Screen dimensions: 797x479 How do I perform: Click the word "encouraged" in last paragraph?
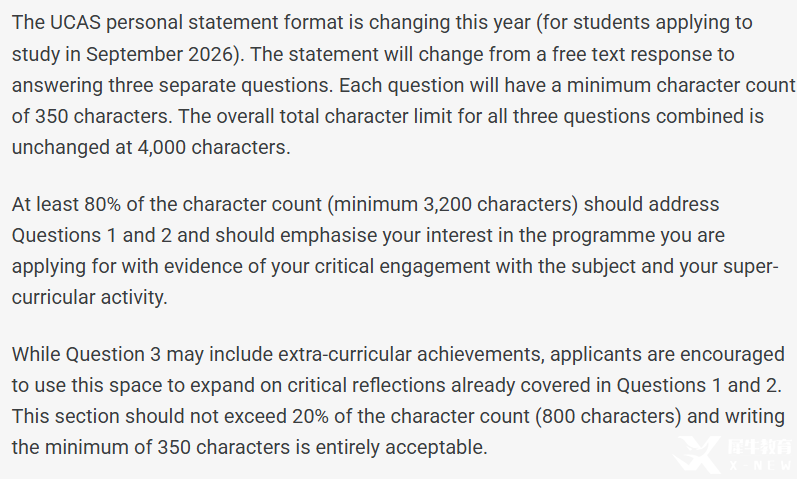[x=732, y=355]
